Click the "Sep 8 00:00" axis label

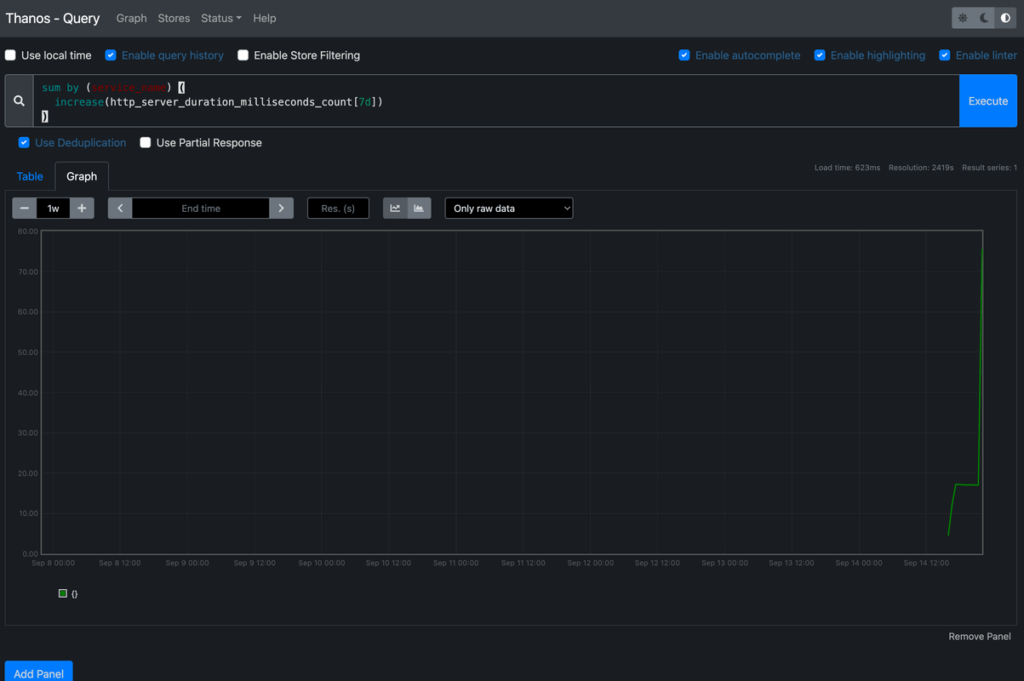(53, 563)
